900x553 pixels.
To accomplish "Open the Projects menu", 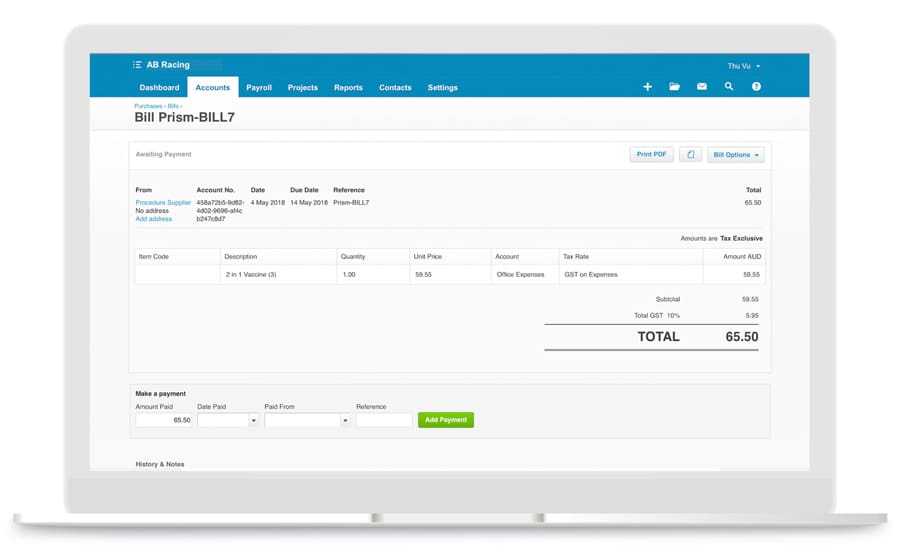I will pos(302,88).
